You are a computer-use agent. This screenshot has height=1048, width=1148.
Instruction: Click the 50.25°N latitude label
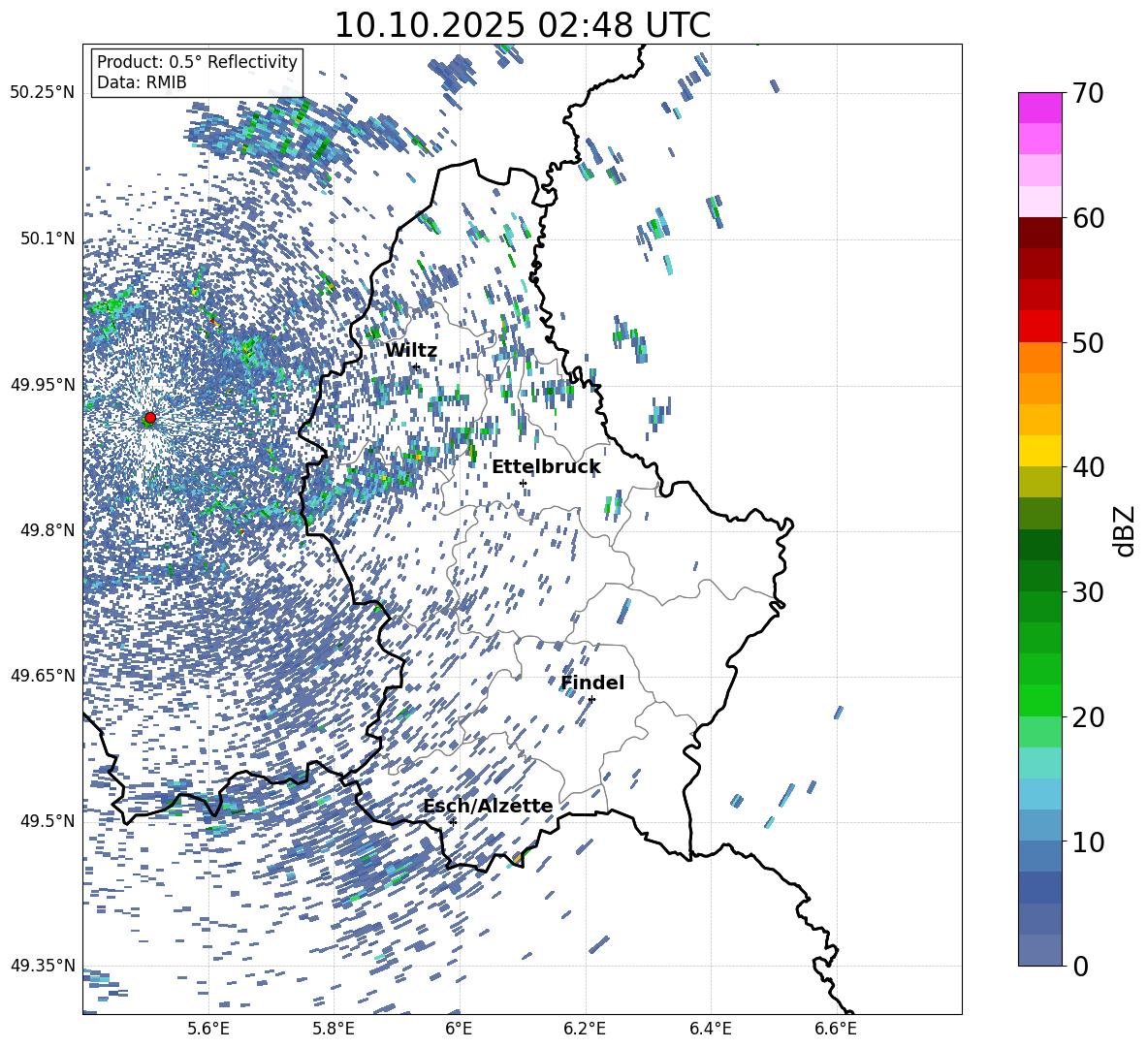[x=43, y=93]
